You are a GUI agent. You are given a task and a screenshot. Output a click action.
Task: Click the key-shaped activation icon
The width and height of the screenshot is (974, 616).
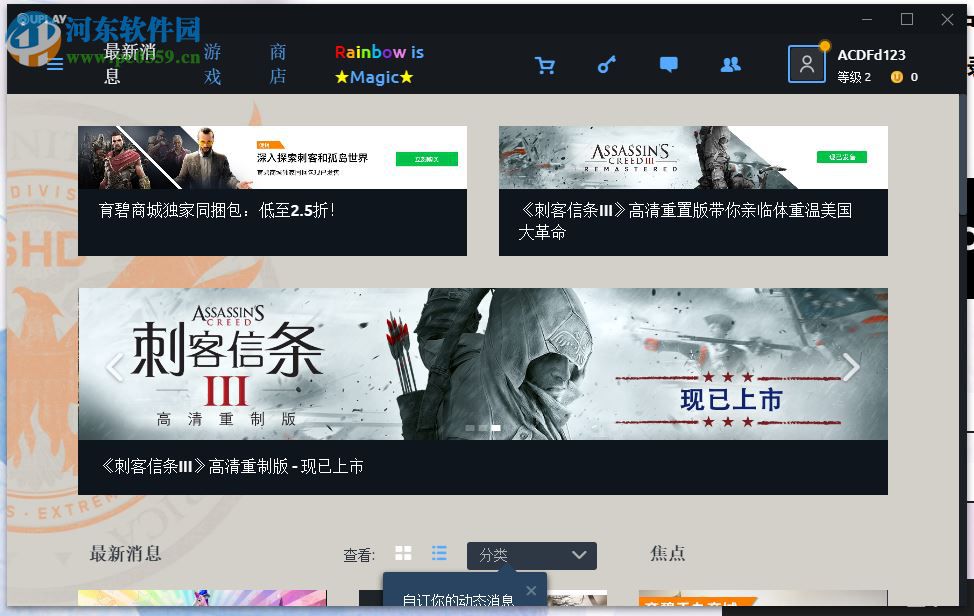coord(606,64)
